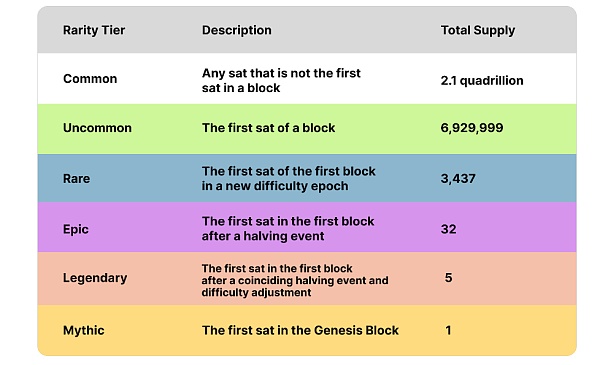Select the Epic tier label
This screenshot has width=600, height=365.
(x=75, y=229)
